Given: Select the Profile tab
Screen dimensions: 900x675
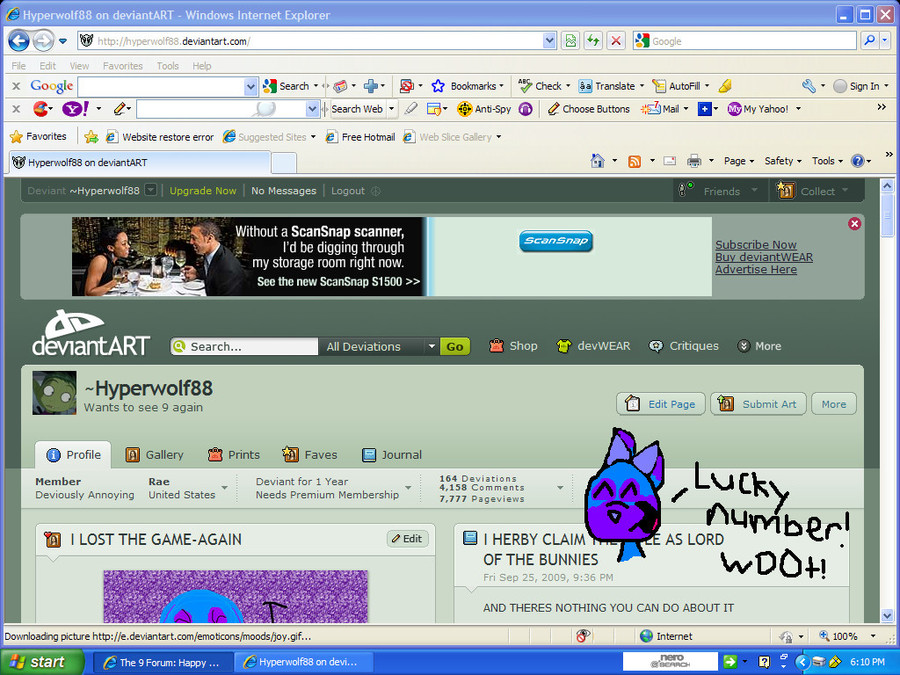Looking at the screenshot, I should pos(73,455).
